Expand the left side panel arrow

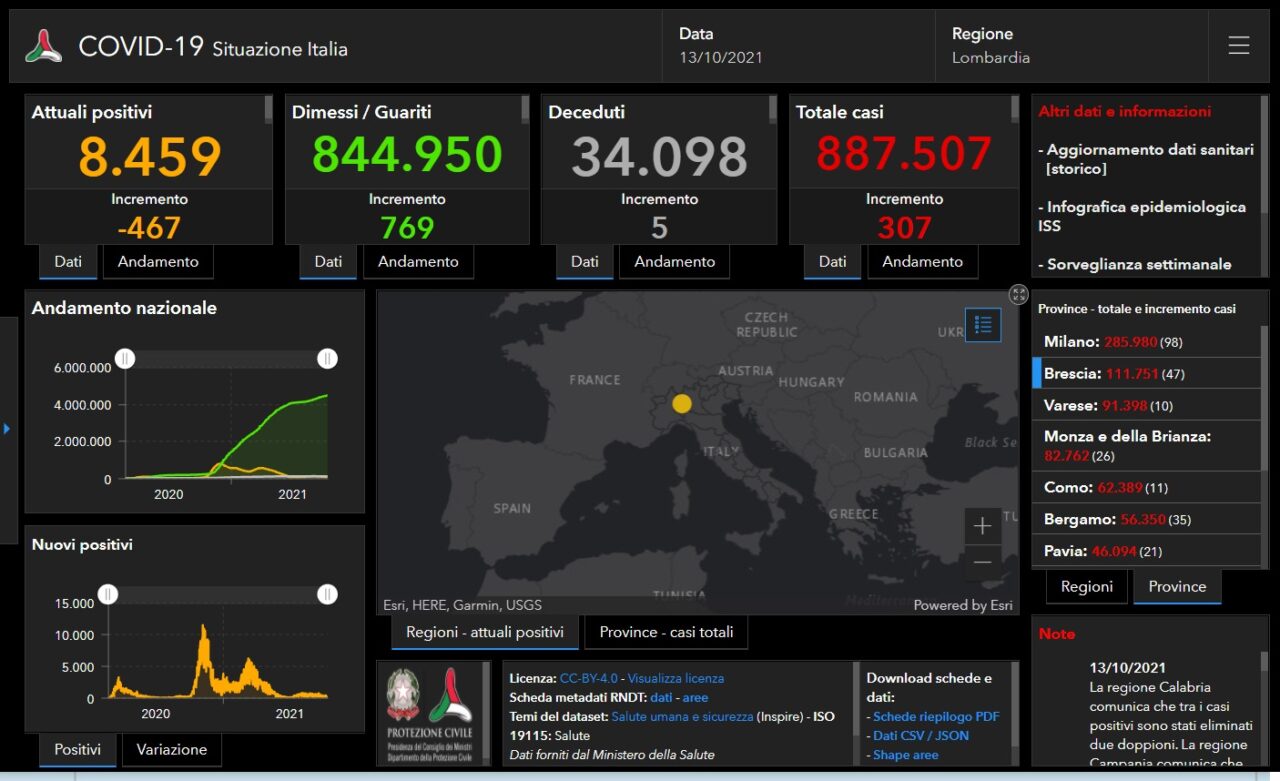coord(7,429)
